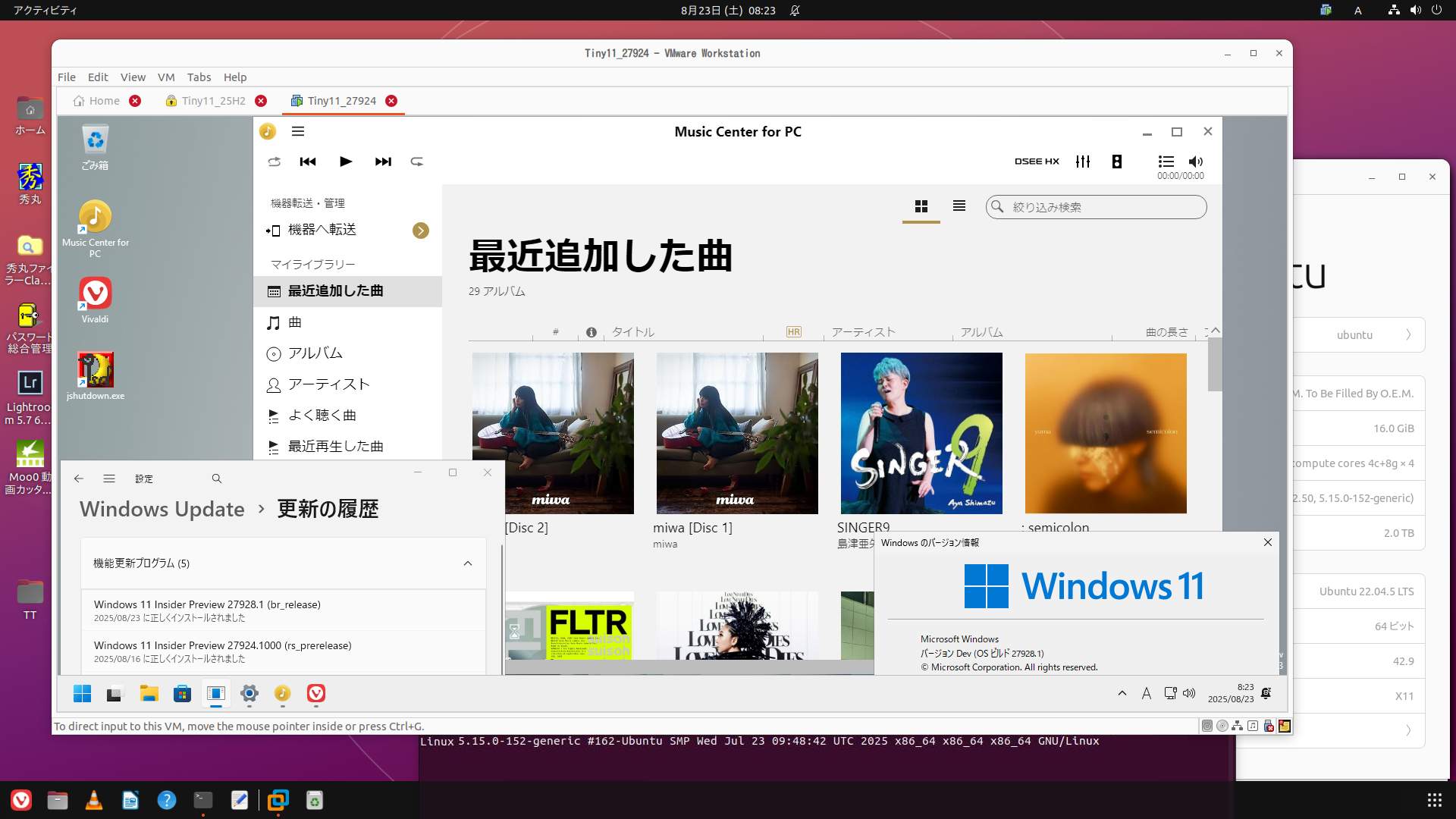This screenshot has height=819, width=1456.
Task: Open the SINGER9 album cover
Action: click(921, 433)
